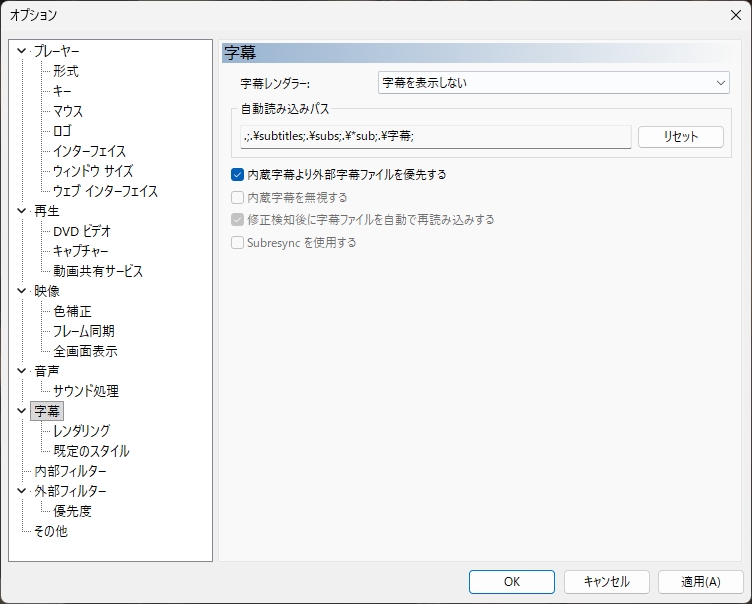This screenshot has height=604, width=752.
Task: Go to ウェブ インターフェイス settings
Action: [105, 191]
